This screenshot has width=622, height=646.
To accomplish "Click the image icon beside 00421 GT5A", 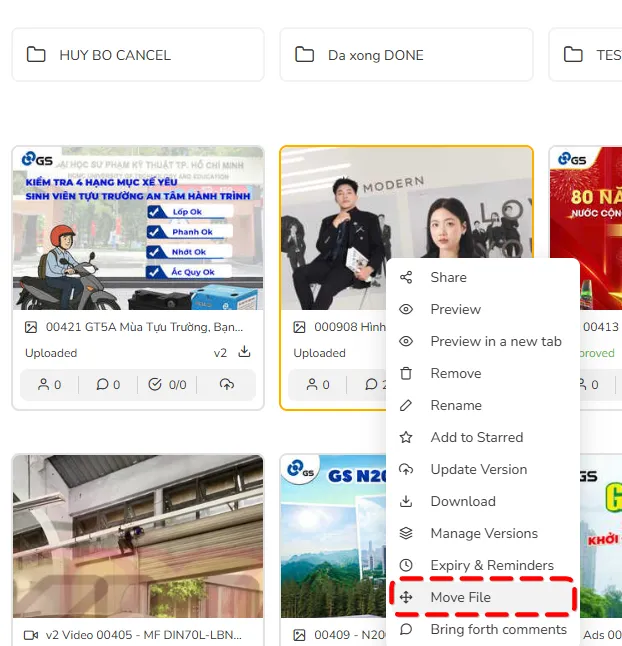I will point(31,328).
